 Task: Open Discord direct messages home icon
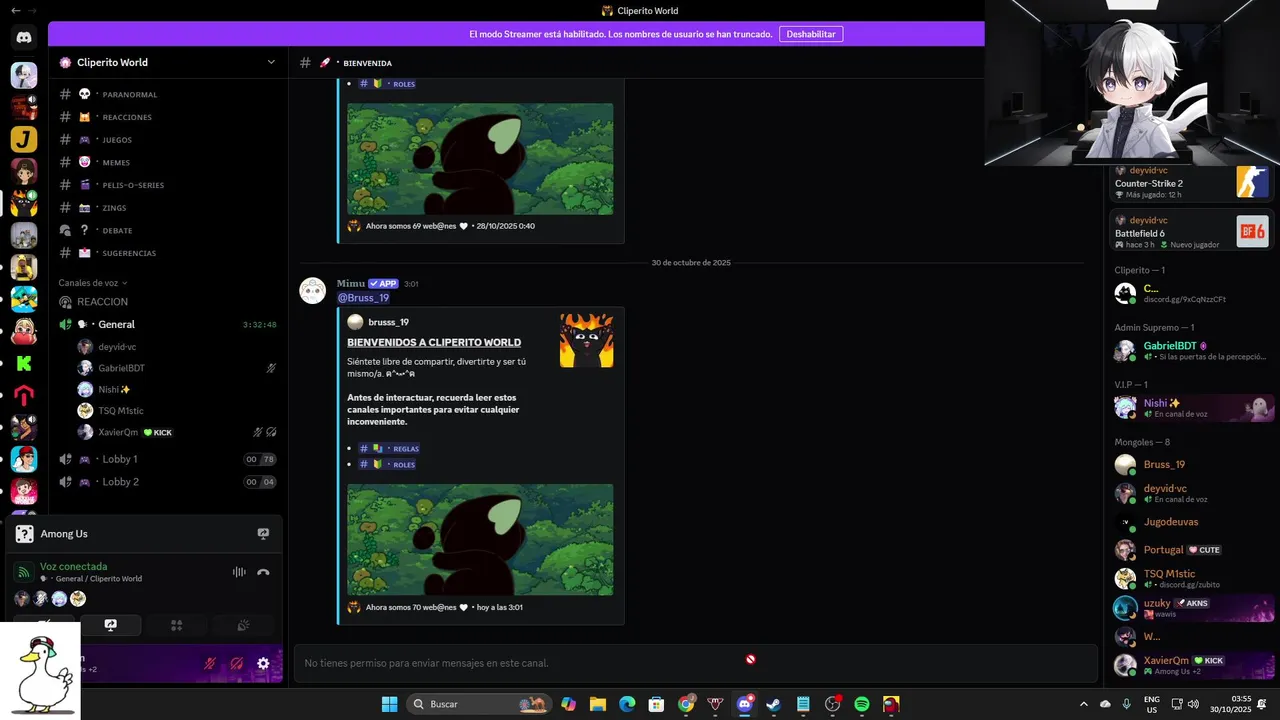point(24,37)
